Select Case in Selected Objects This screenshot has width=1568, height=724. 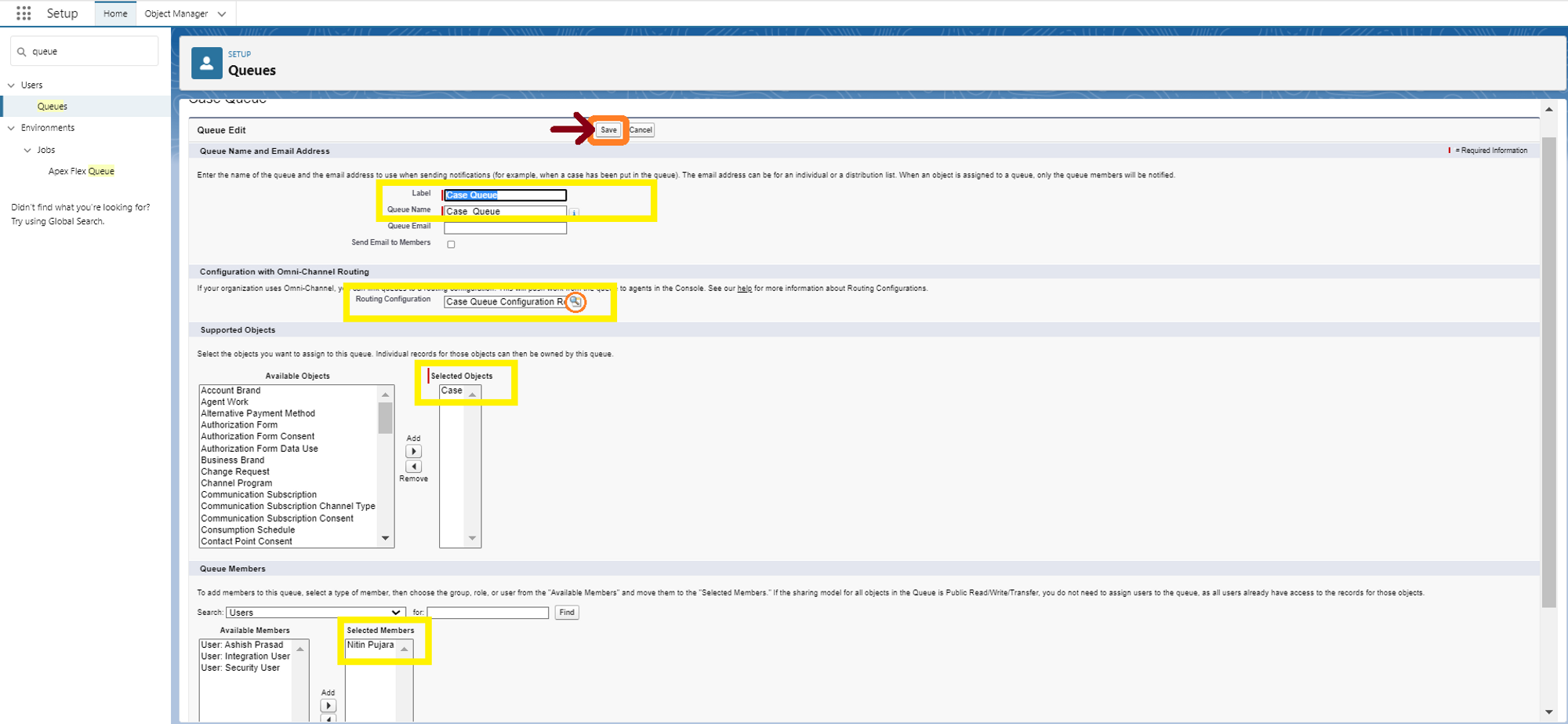point(452,390)
